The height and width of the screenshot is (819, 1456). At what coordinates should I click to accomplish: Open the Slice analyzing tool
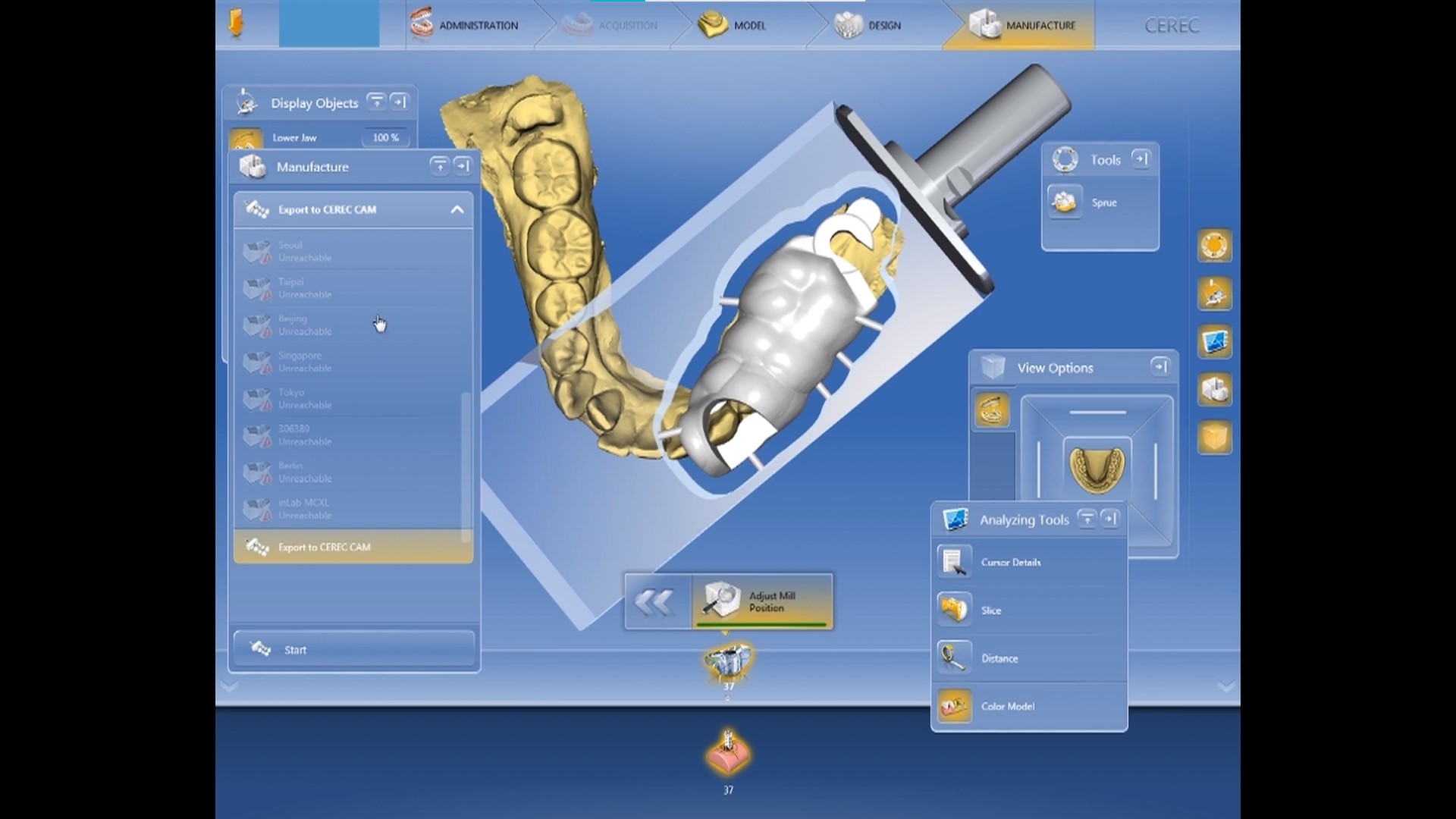[954, 610]
